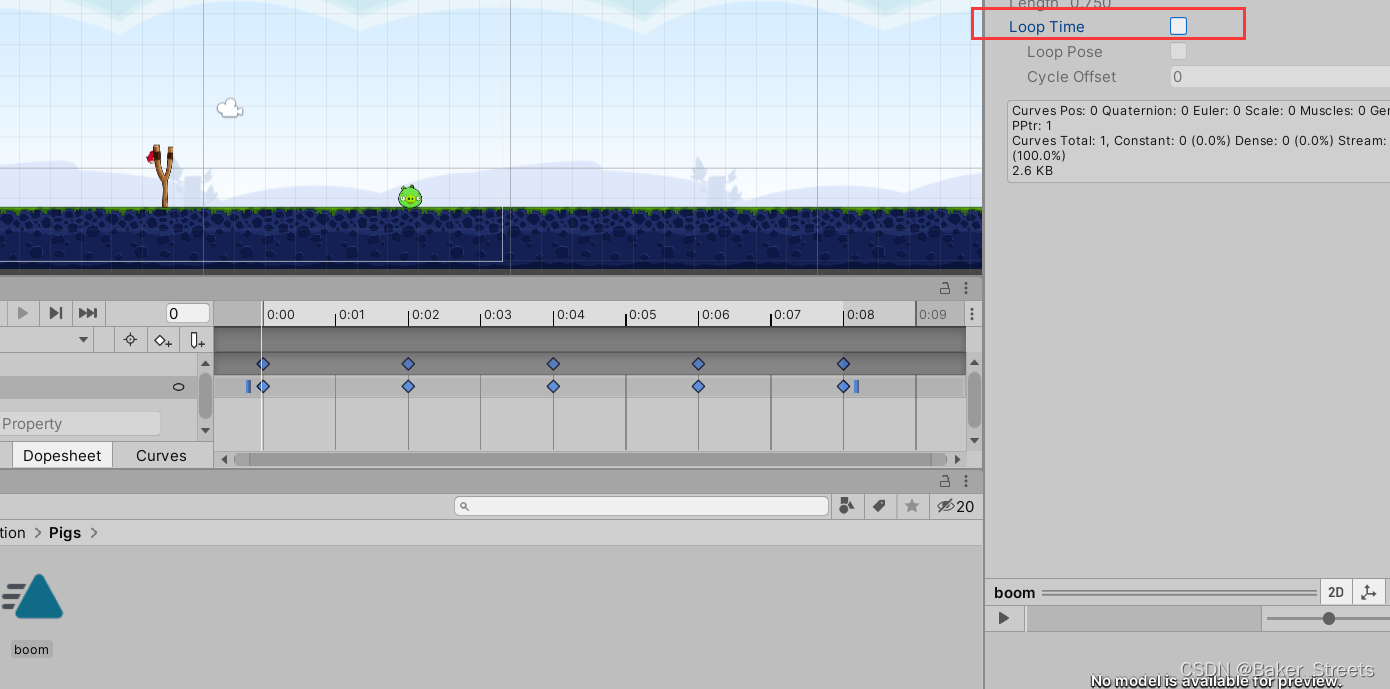Click the timeline scroll left arrow
Screen dimensions: 1390x689
[x=224, y=459]
